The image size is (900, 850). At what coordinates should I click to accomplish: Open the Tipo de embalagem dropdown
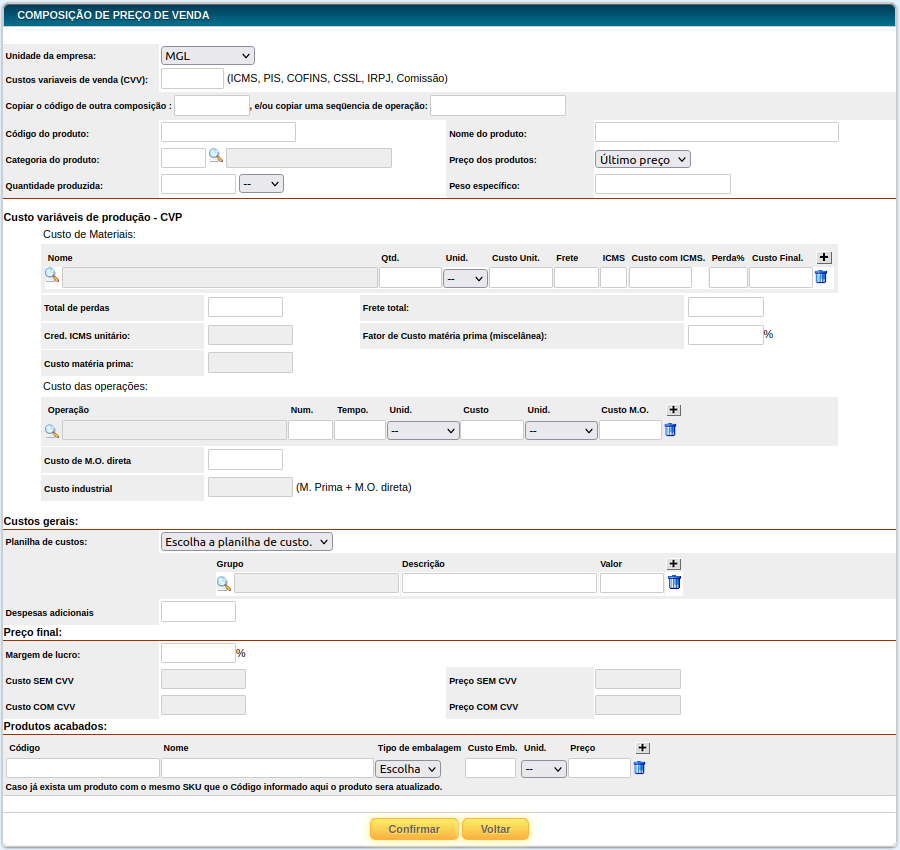click(407, 769)
